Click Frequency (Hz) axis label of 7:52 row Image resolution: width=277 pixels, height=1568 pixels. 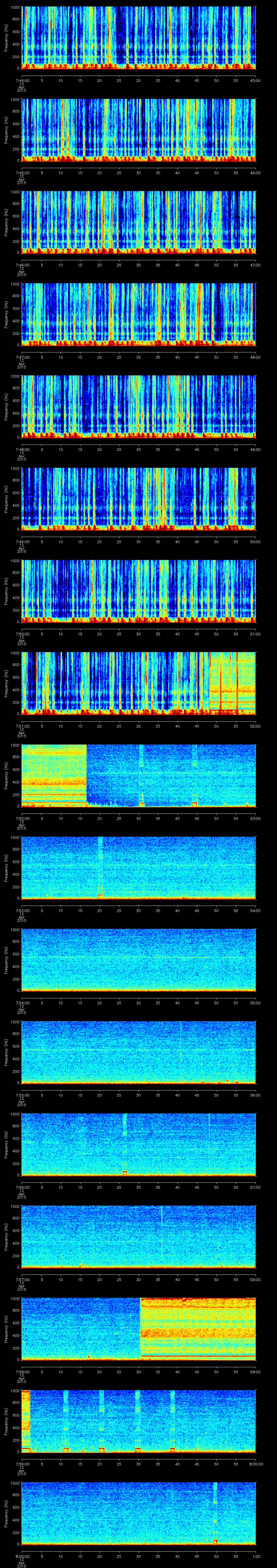6,775
